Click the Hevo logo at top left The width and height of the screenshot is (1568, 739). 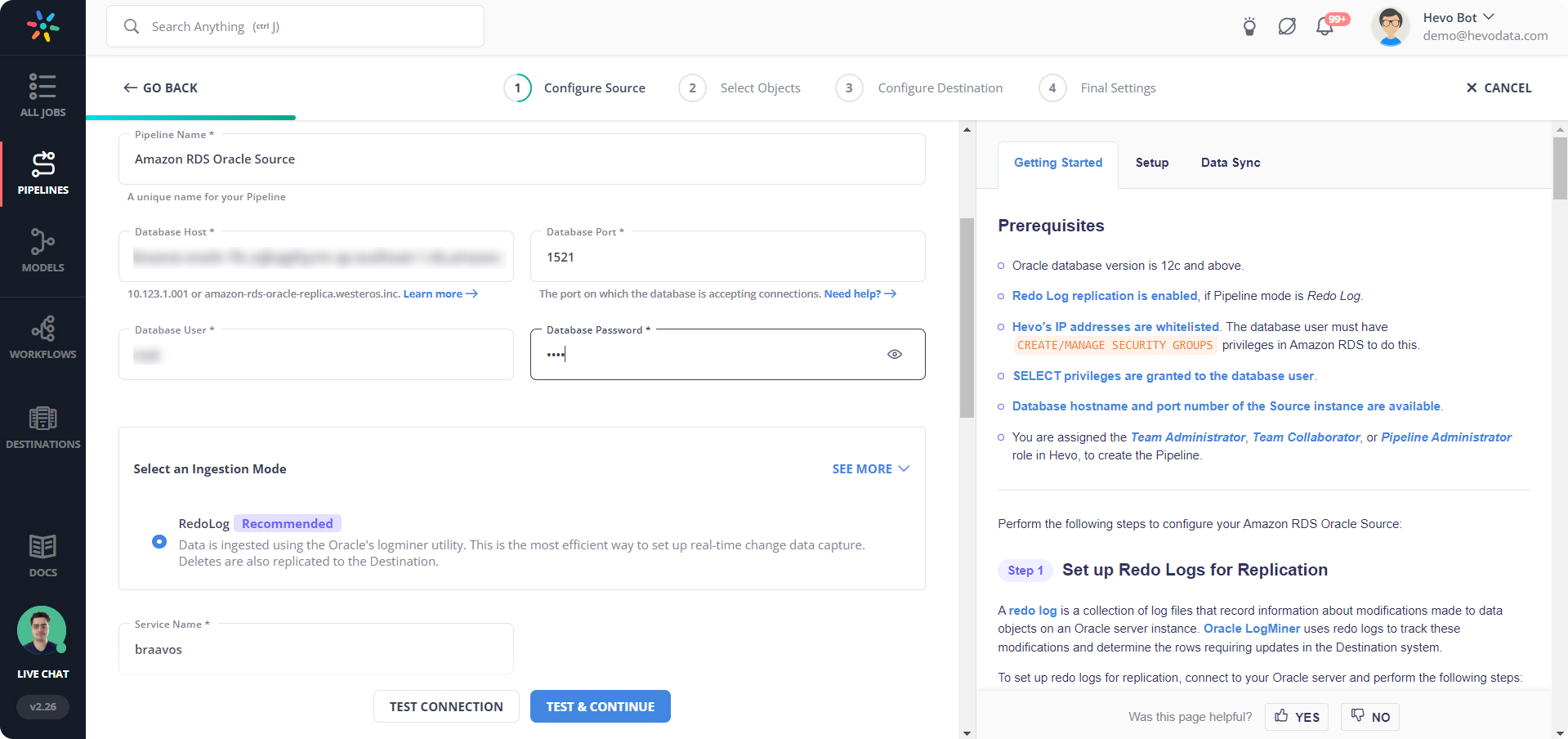42,26
